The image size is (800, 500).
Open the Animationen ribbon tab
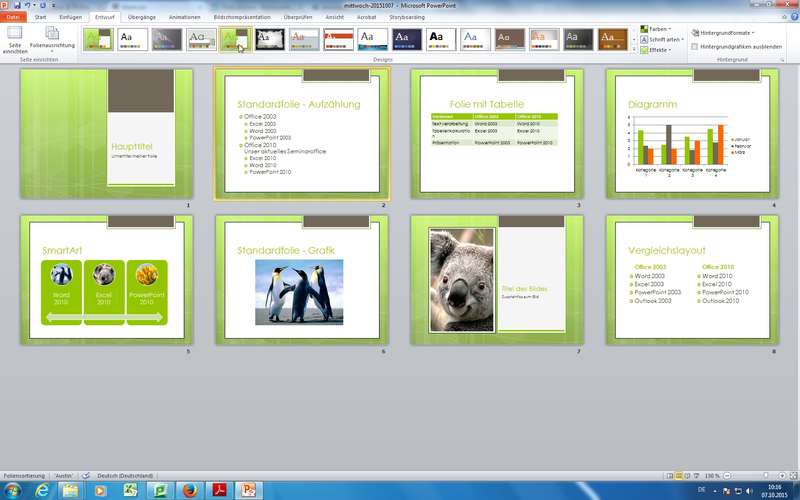(x=184, y=17)
